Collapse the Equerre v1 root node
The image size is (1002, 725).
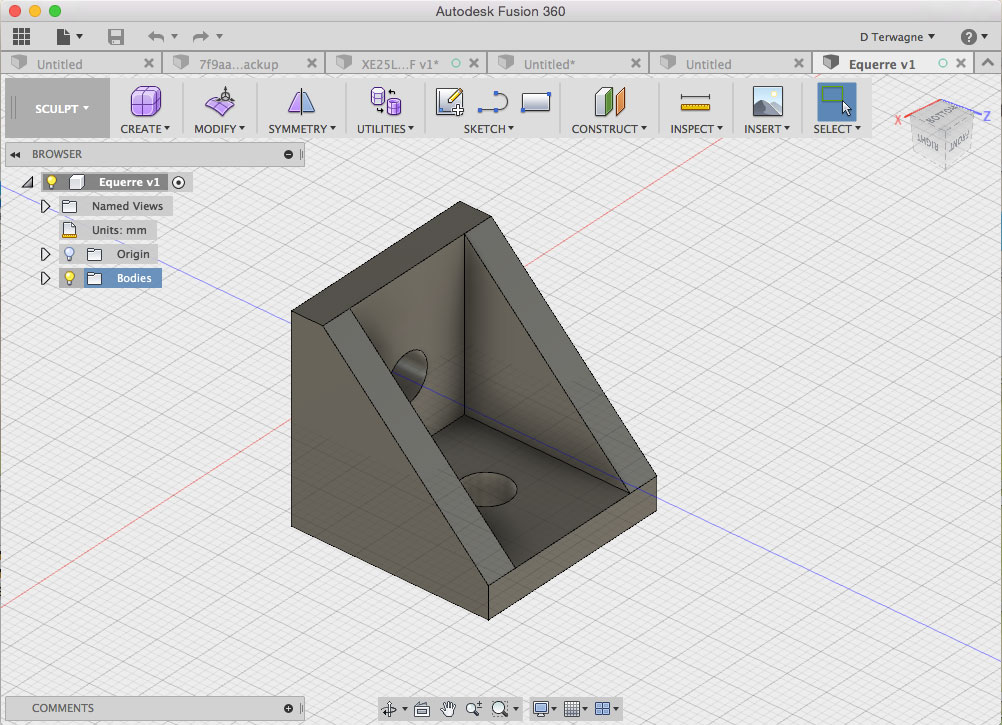[27, 183]
